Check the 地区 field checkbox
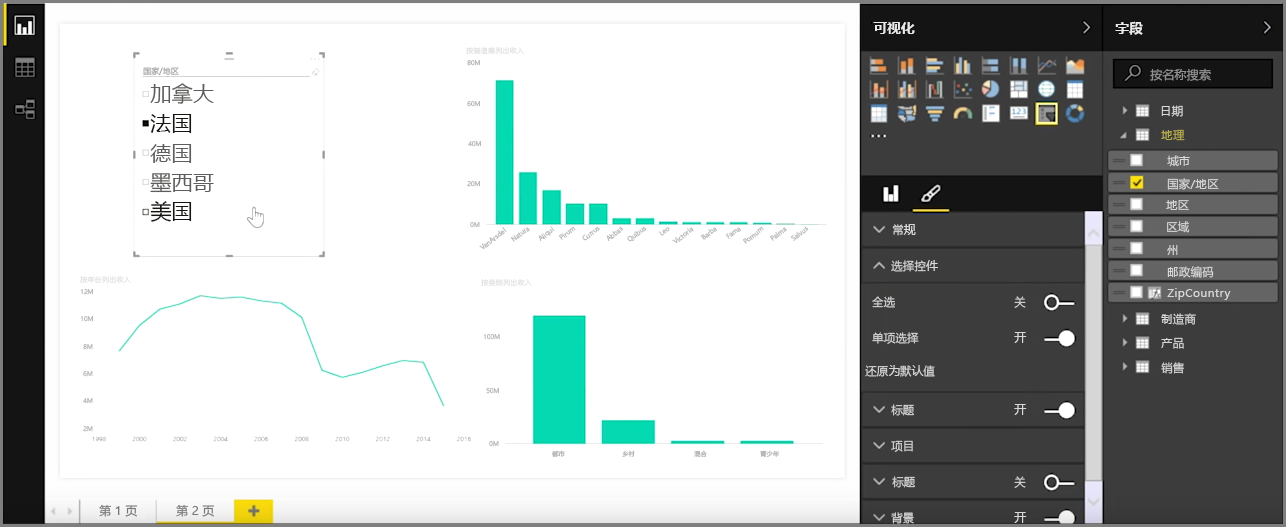The width and height of the screenshot is (1286, 527). pos(1136,205)
